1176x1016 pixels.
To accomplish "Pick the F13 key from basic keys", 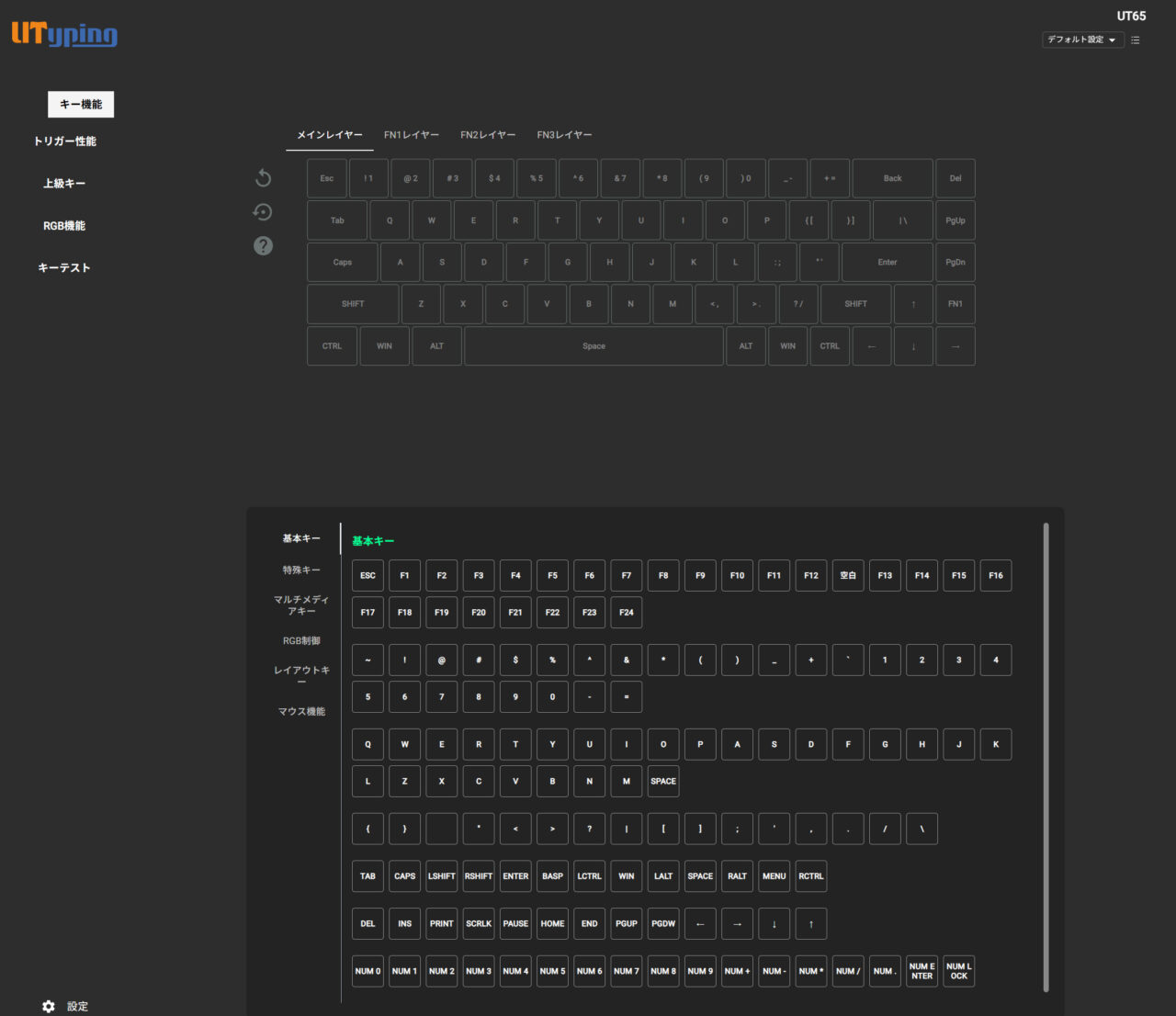I will coord(885,576).
